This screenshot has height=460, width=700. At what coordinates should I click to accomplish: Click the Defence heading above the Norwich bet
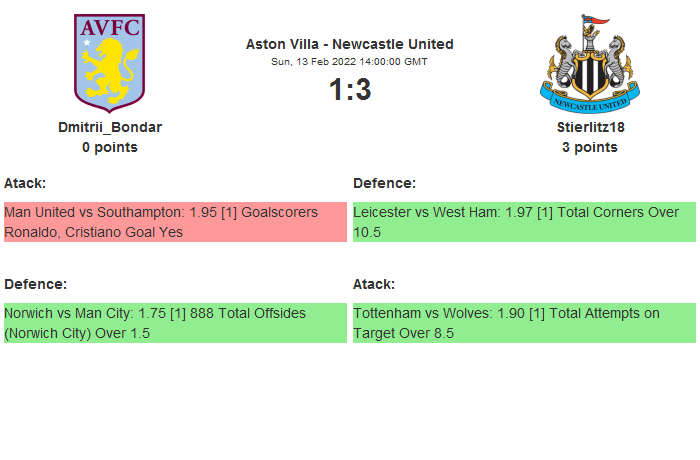coord(35,284)
